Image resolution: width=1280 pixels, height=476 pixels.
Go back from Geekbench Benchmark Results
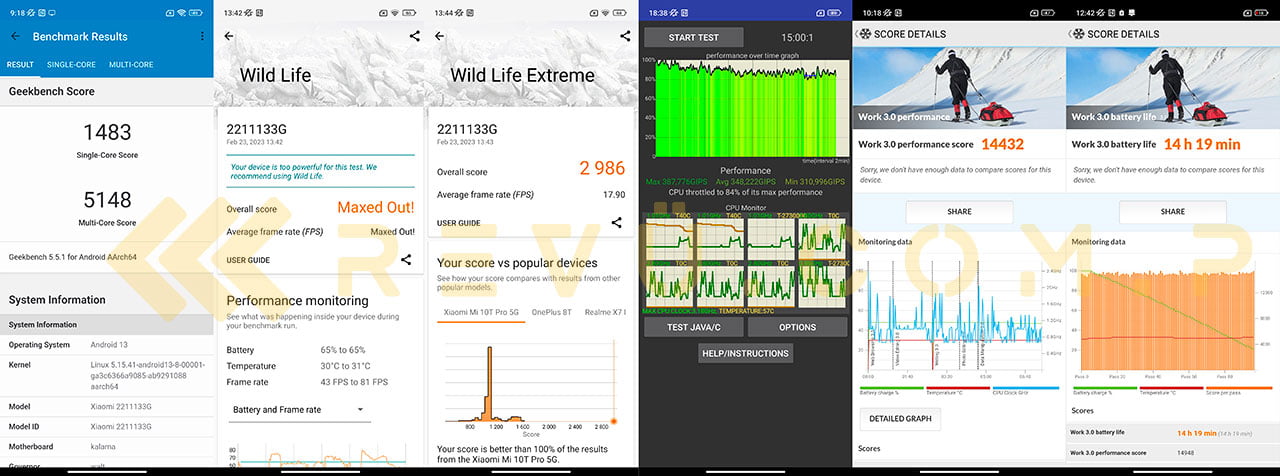point(15,36)
